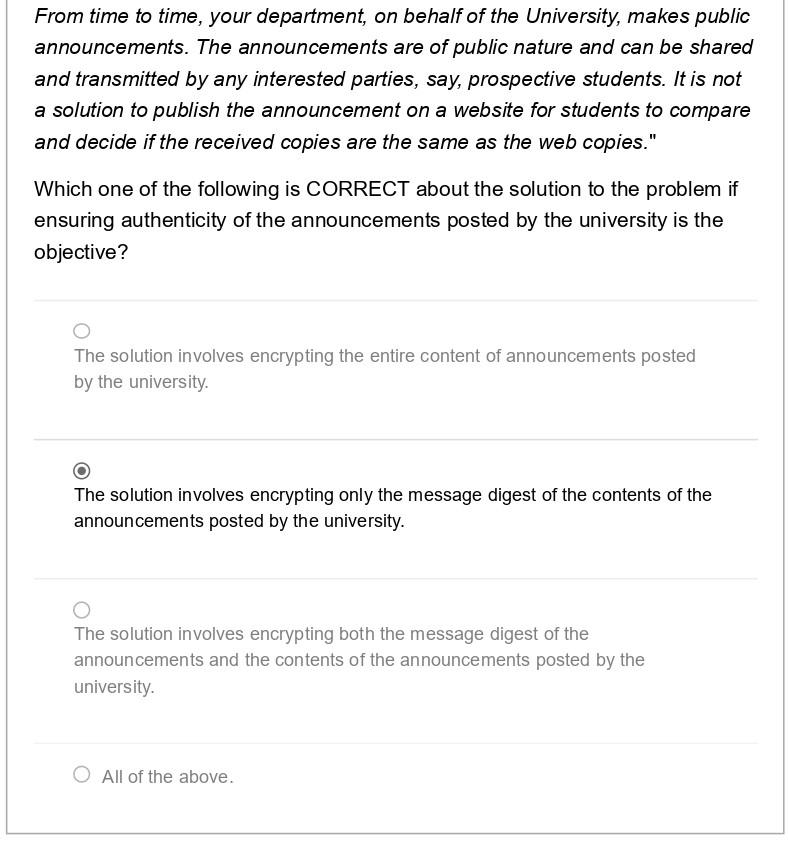This screenshot has width=788, height=843.
Task: Click the divider above the first option
Action: click(x=394, y=299)
